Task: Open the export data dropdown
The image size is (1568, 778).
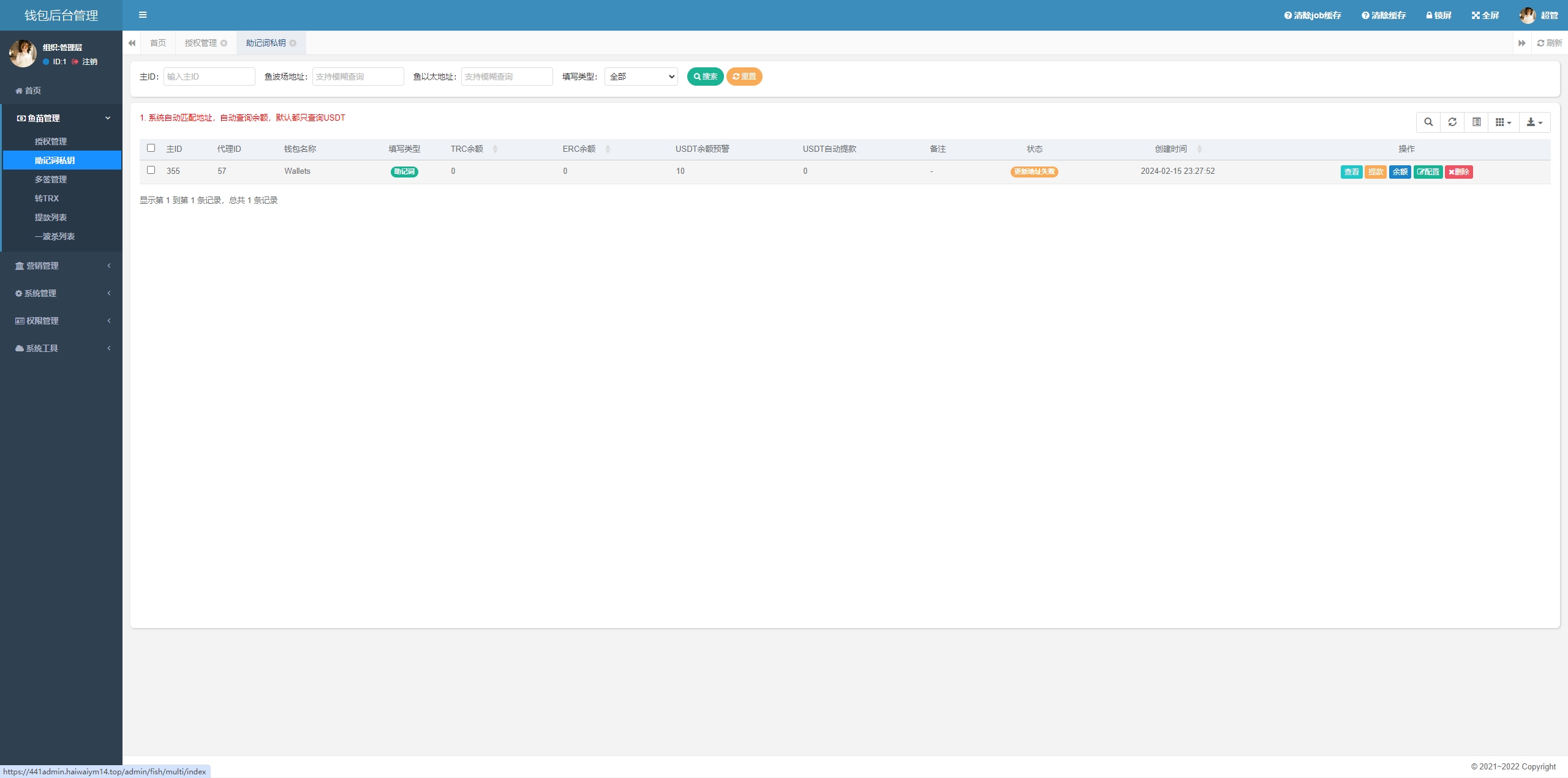Action: coord(1534,122)
